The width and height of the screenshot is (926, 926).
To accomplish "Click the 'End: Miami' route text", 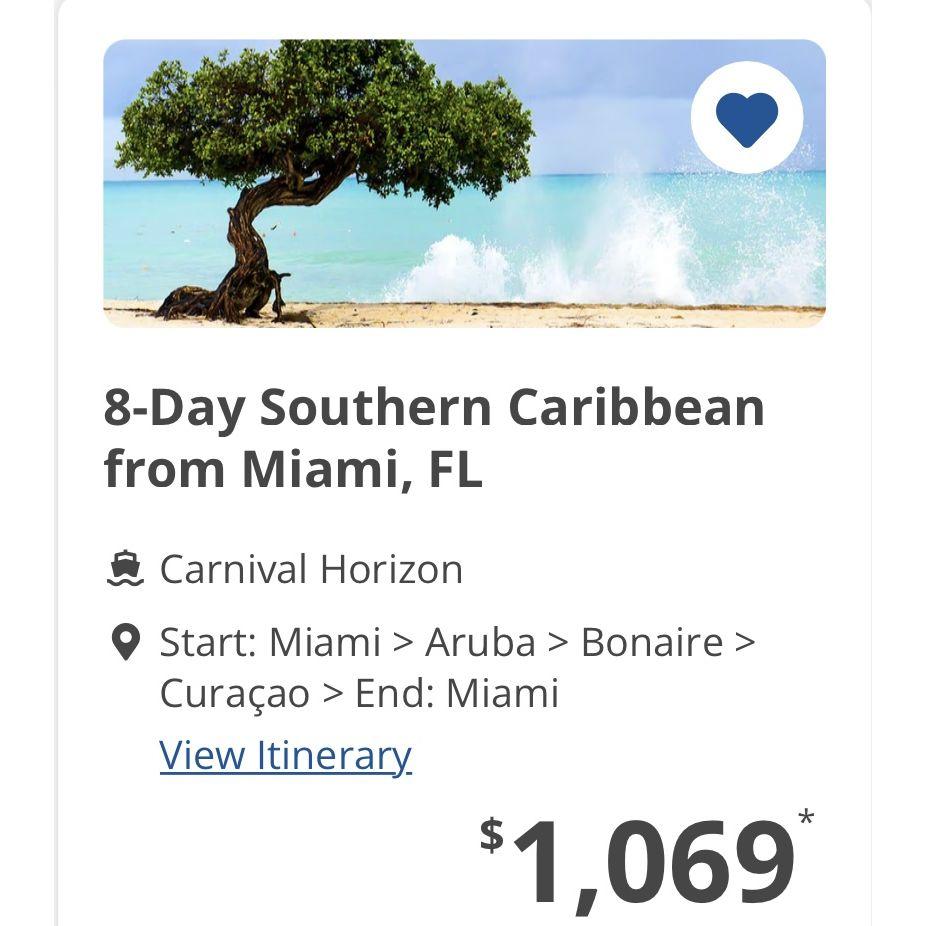I will click(x=457, y=693).
